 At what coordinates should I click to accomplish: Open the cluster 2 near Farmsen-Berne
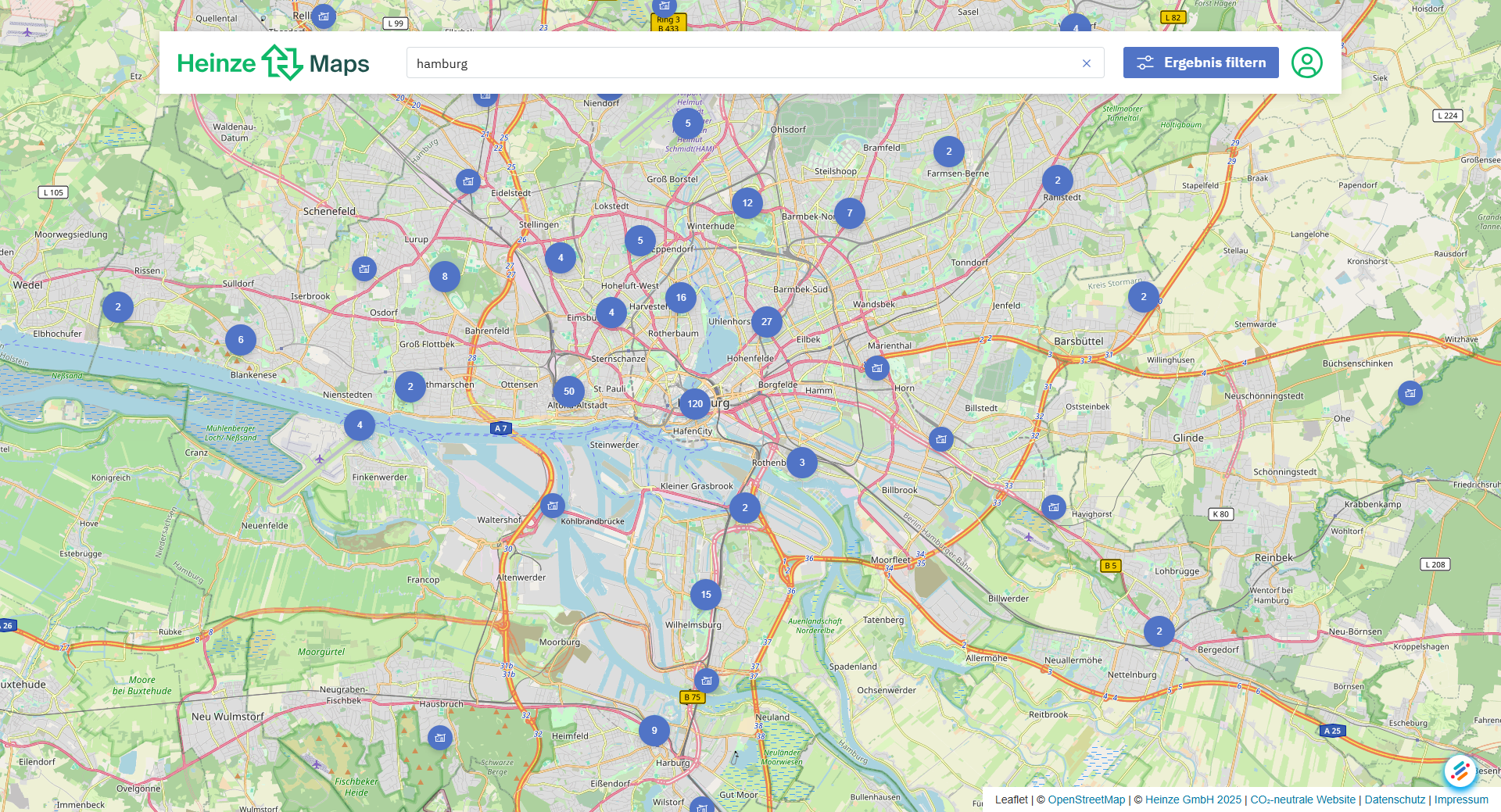tap(949, 152)
